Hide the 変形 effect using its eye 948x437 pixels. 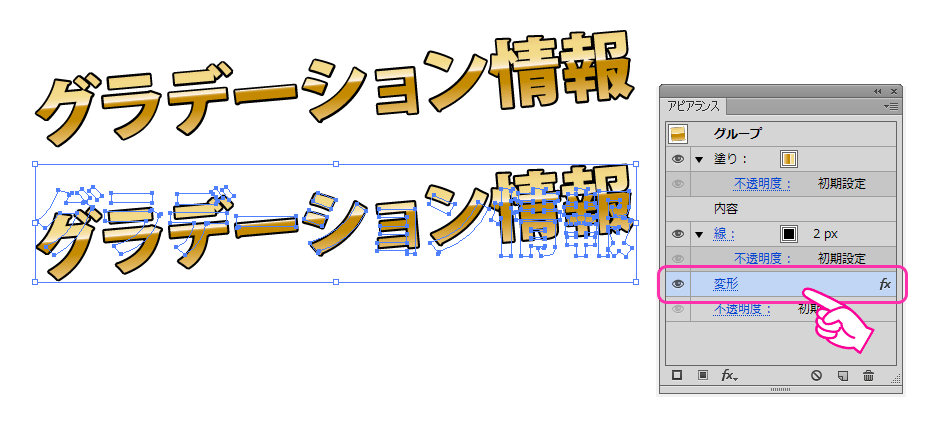pos(678,284)
